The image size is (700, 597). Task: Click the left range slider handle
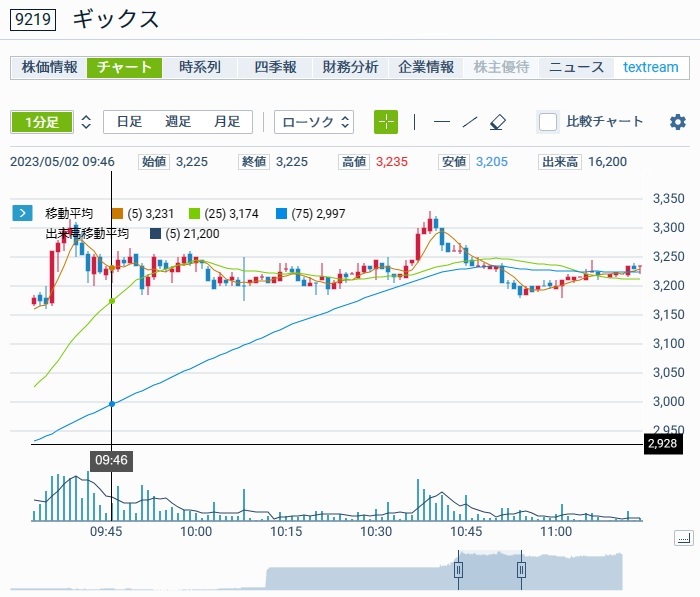pyautogui.click(x=459, y=570)
